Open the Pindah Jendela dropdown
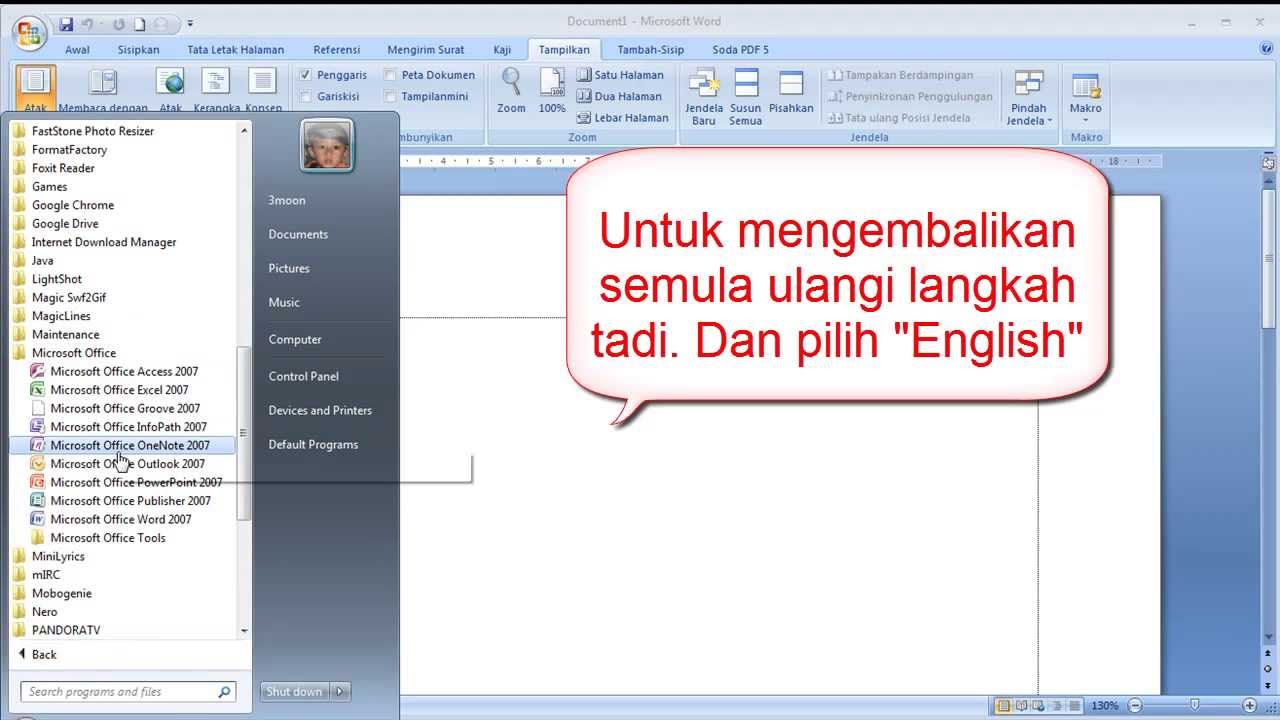Viewport: 1280px width, 720px height. [1029, 97]
